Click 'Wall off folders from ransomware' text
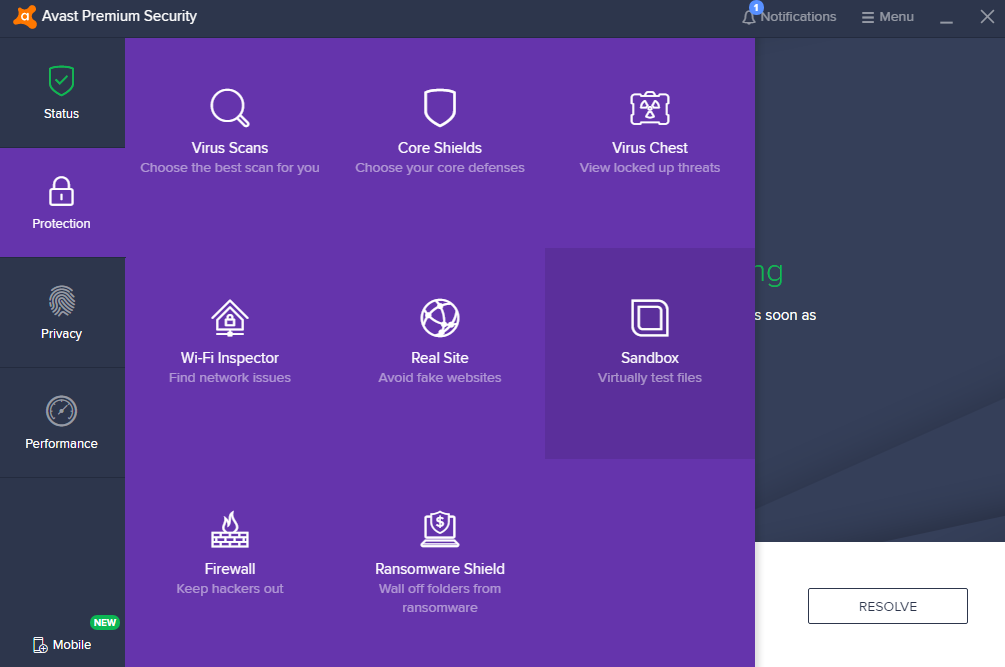This screenshot has width=1005, height=667. pyautogui.click(x=440, y=598)
